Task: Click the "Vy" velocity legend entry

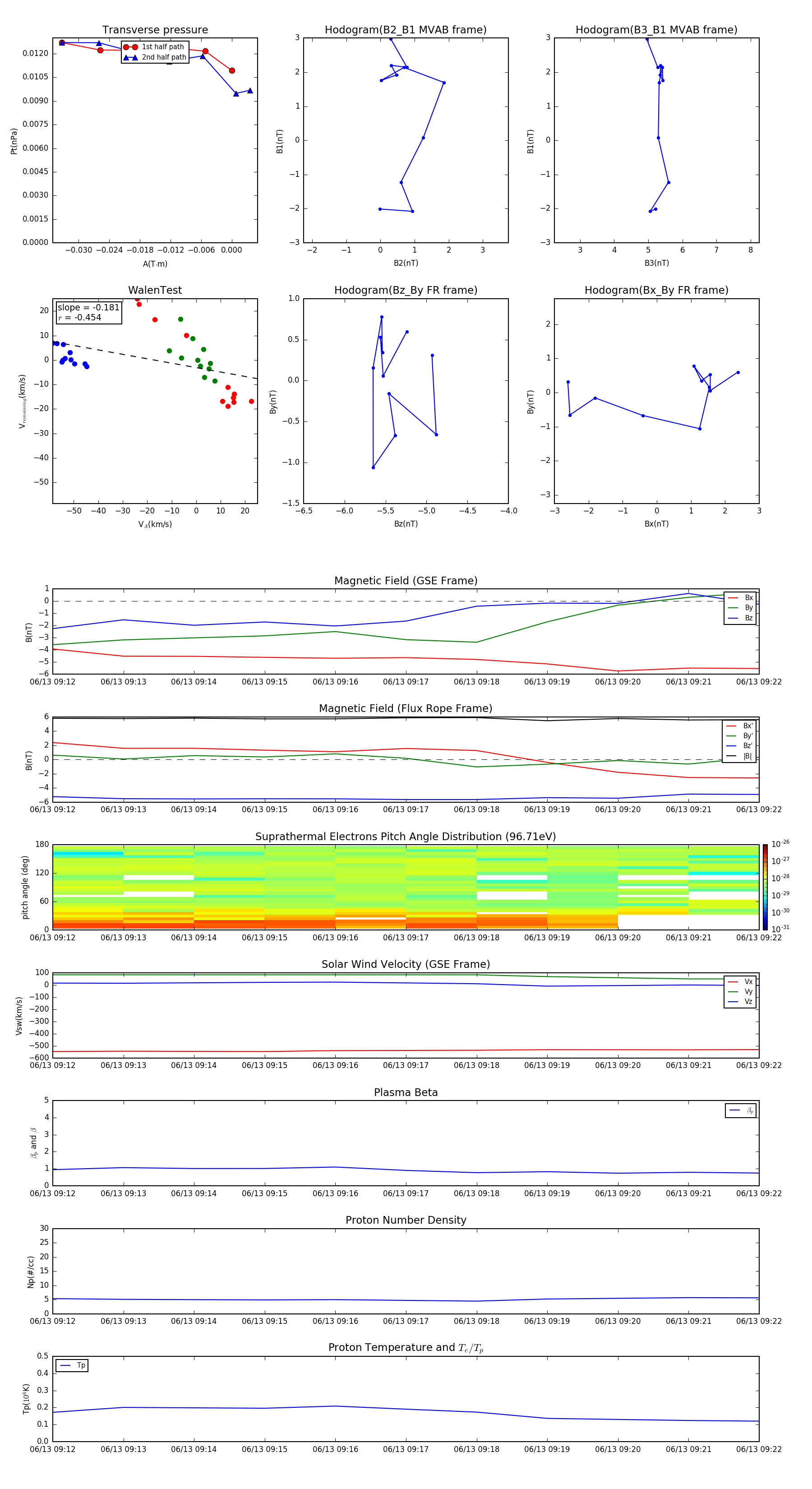Action: [x=740, y=991]
